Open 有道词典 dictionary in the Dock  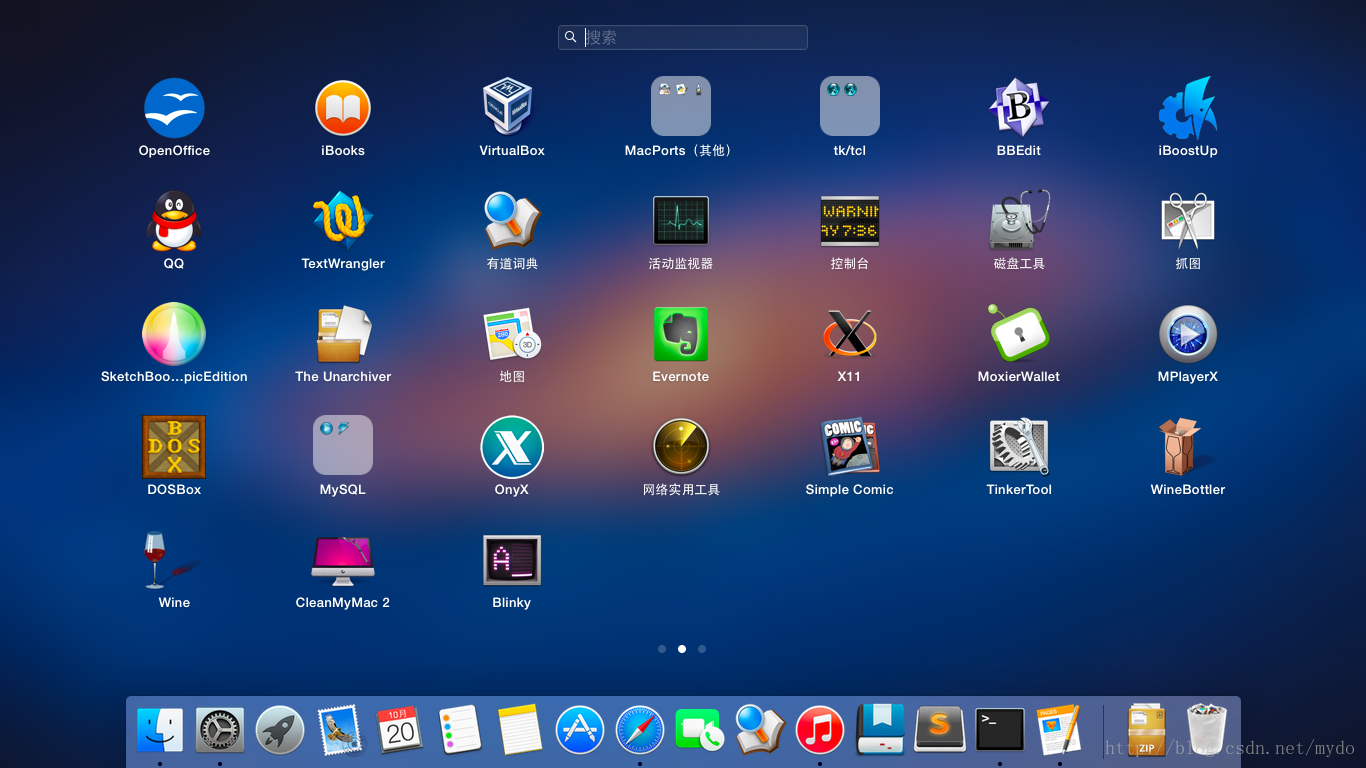click(761, 730)
